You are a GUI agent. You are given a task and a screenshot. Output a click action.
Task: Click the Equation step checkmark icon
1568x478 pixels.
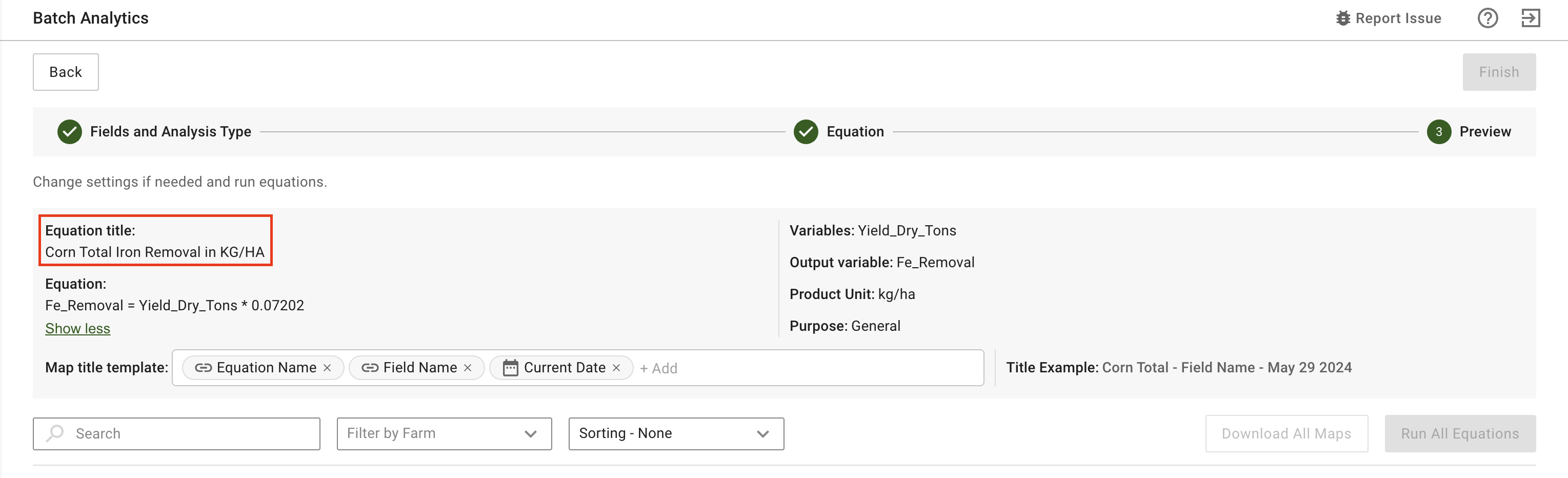tap(806, 131)
